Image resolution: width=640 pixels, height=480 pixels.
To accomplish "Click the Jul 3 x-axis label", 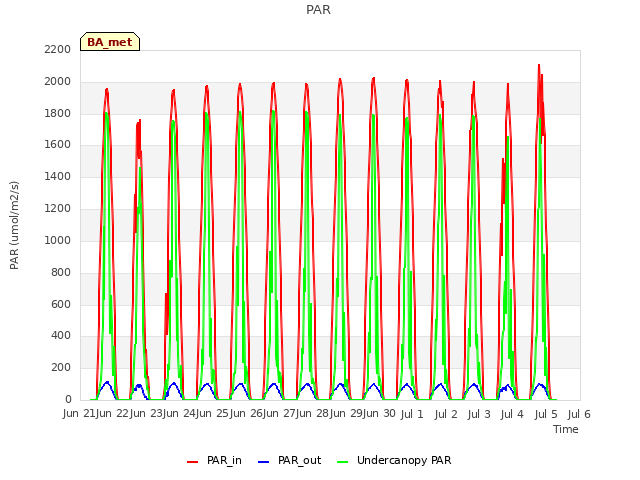I will point(479,414).
